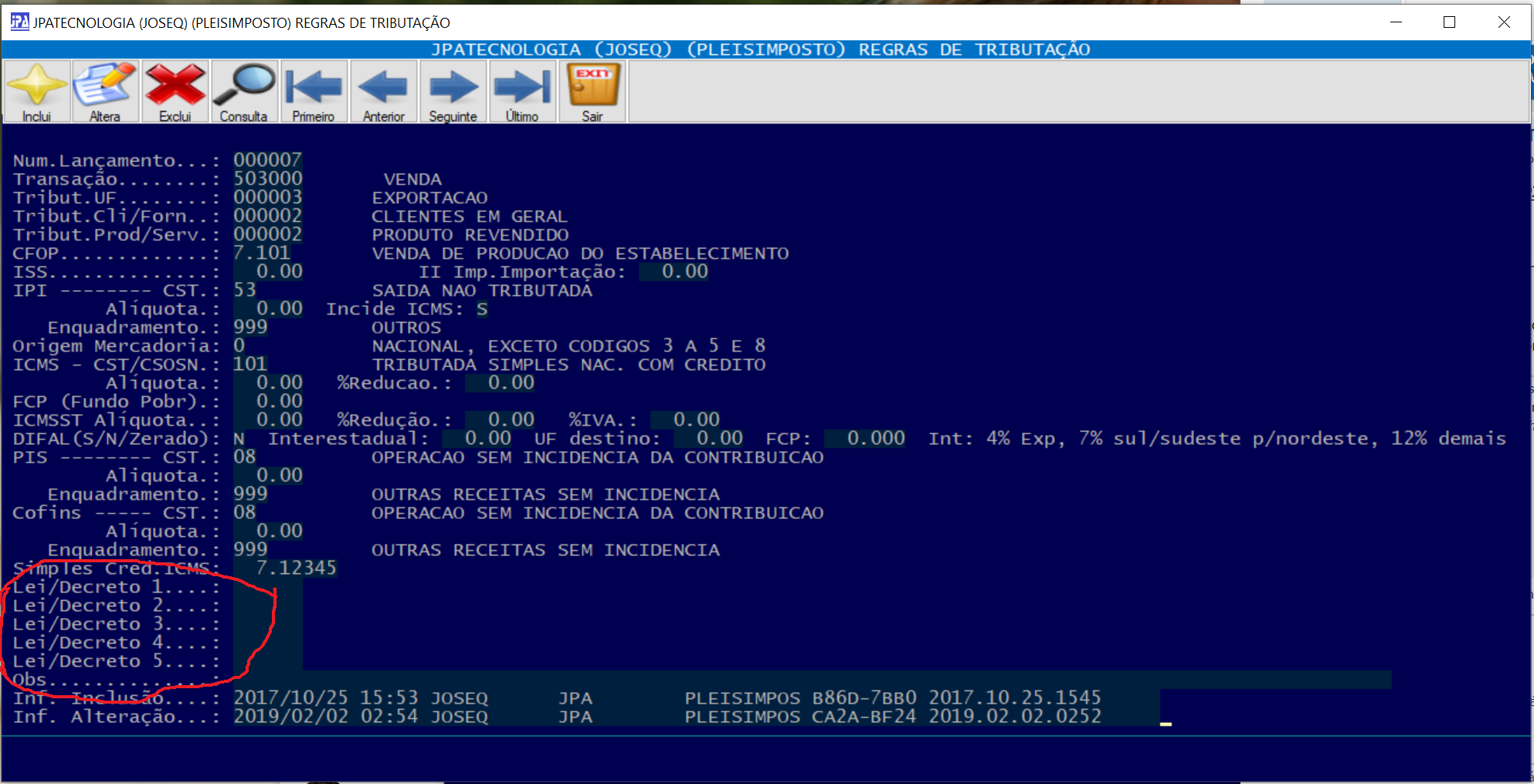Viewport: 1534px width, 784px height.
Task: Click the 'PRODUTO REVENDIDO' description text
Action: [x=470, y=235]
